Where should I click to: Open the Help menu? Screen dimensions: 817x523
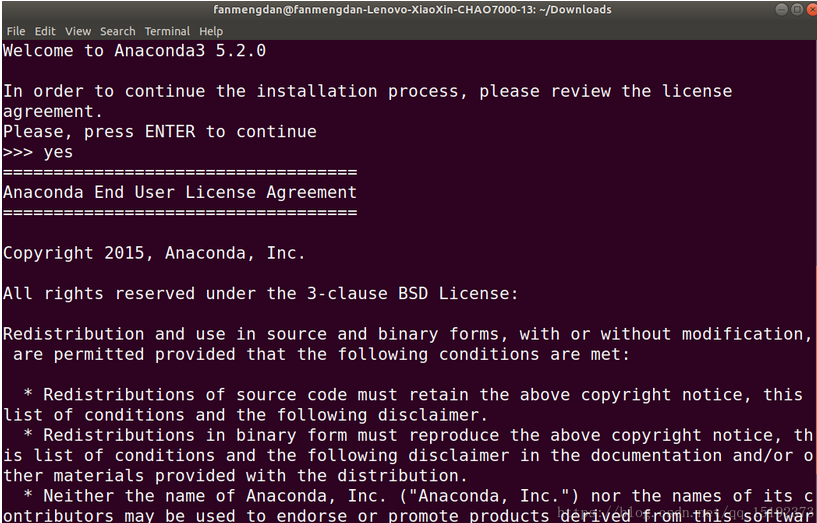(x=211, y=31)
